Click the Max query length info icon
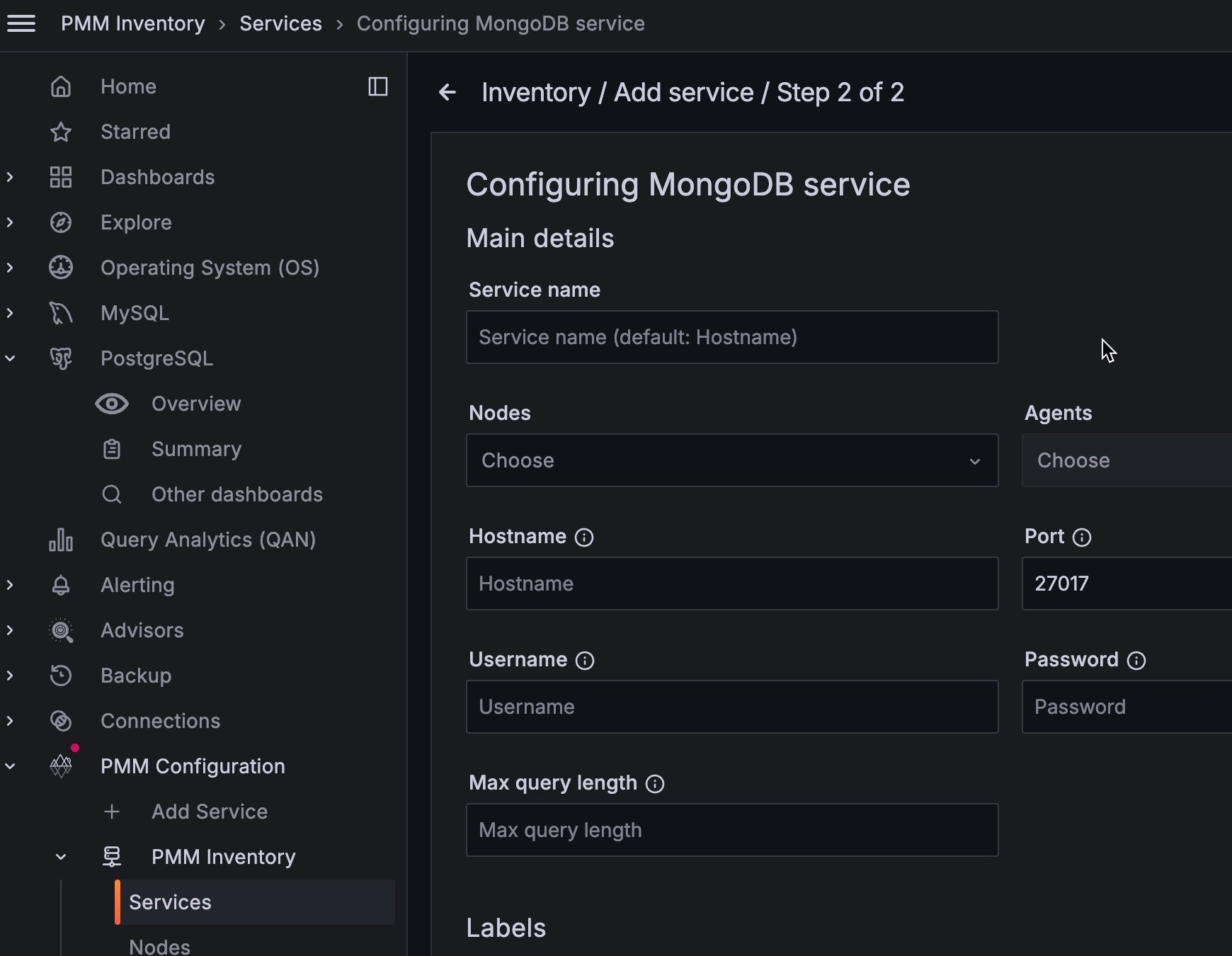The height and width of the screenshot is (956, 1232). pos(655,784)
